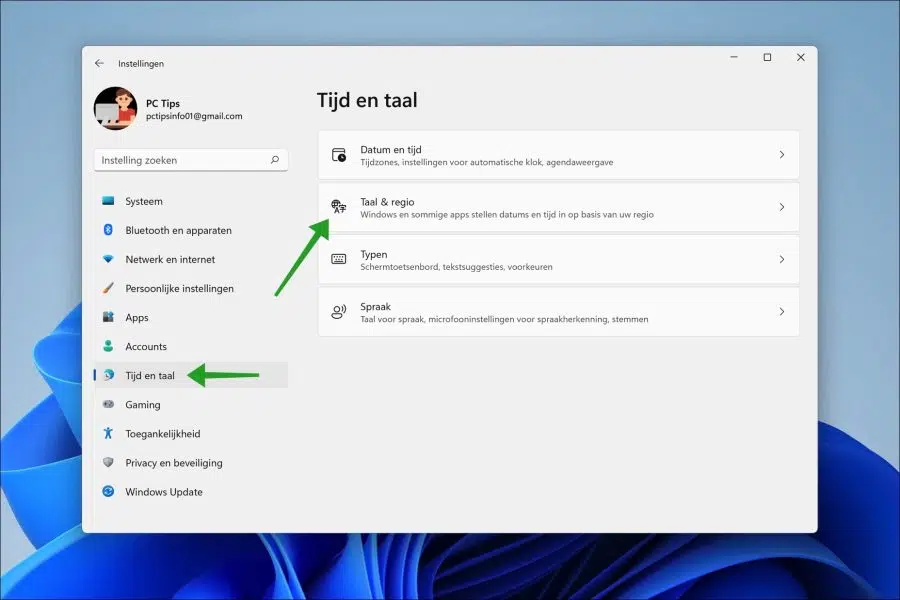Open Toegankelijkheid label in sidebar

[163, 434]
